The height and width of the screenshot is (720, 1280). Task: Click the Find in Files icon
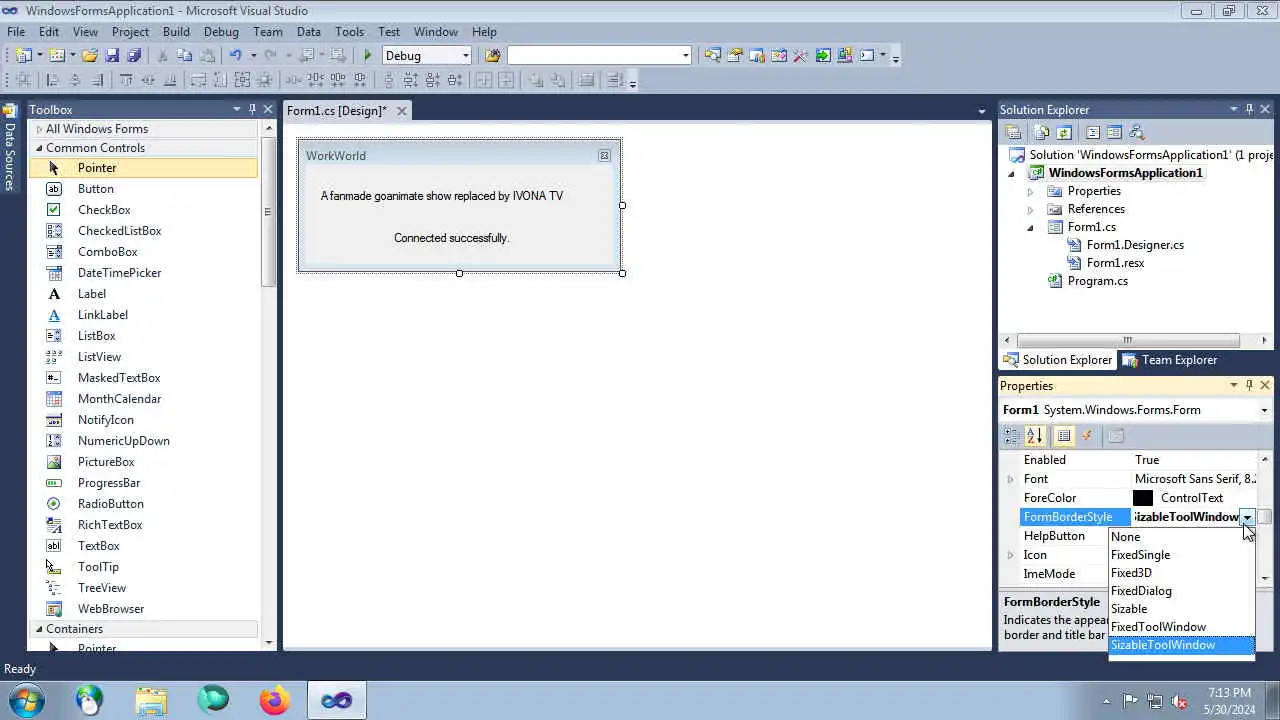tap(492, 56)
